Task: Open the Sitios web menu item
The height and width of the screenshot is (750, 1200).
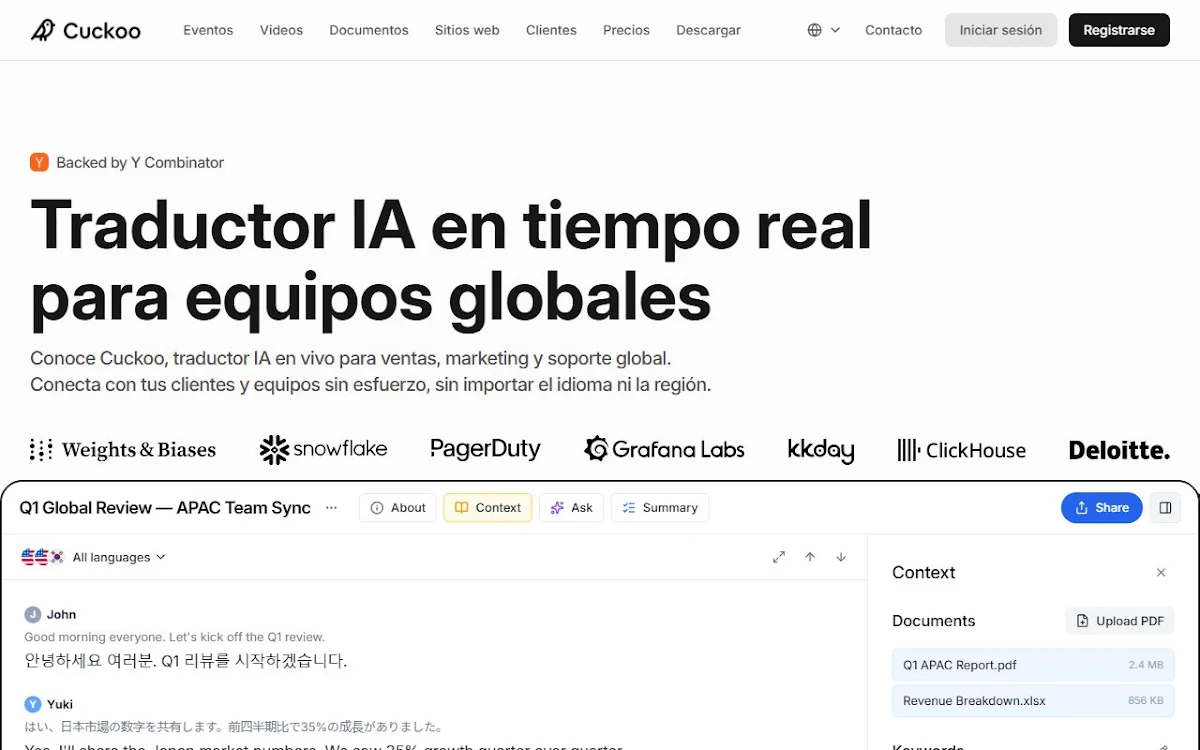Action: 467,30
